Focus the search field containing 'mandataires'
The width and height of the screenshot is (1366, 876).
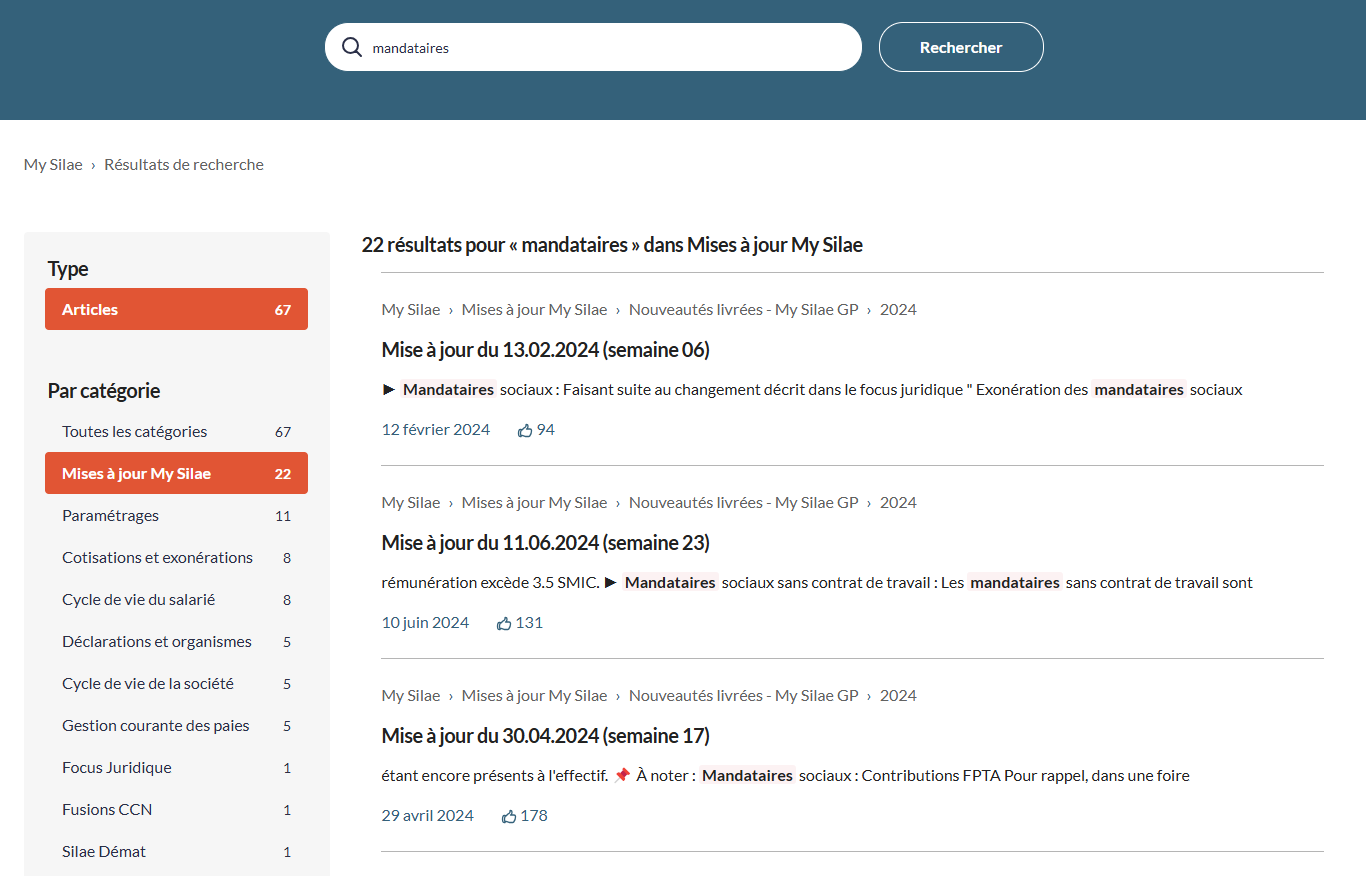point(593,47)
